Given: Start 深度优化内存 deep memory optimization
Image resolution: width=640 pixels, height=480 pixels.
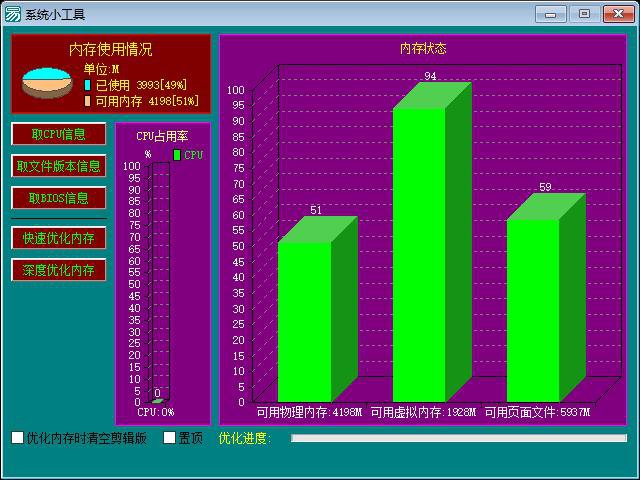Looking at the screenshot, I should (59, 270).
